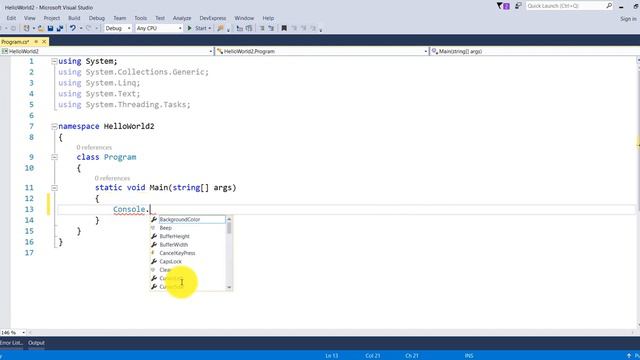Click the wrench icon beside BufferHeight
Viewport: 640px width, 360px height.
pos(154,236)
